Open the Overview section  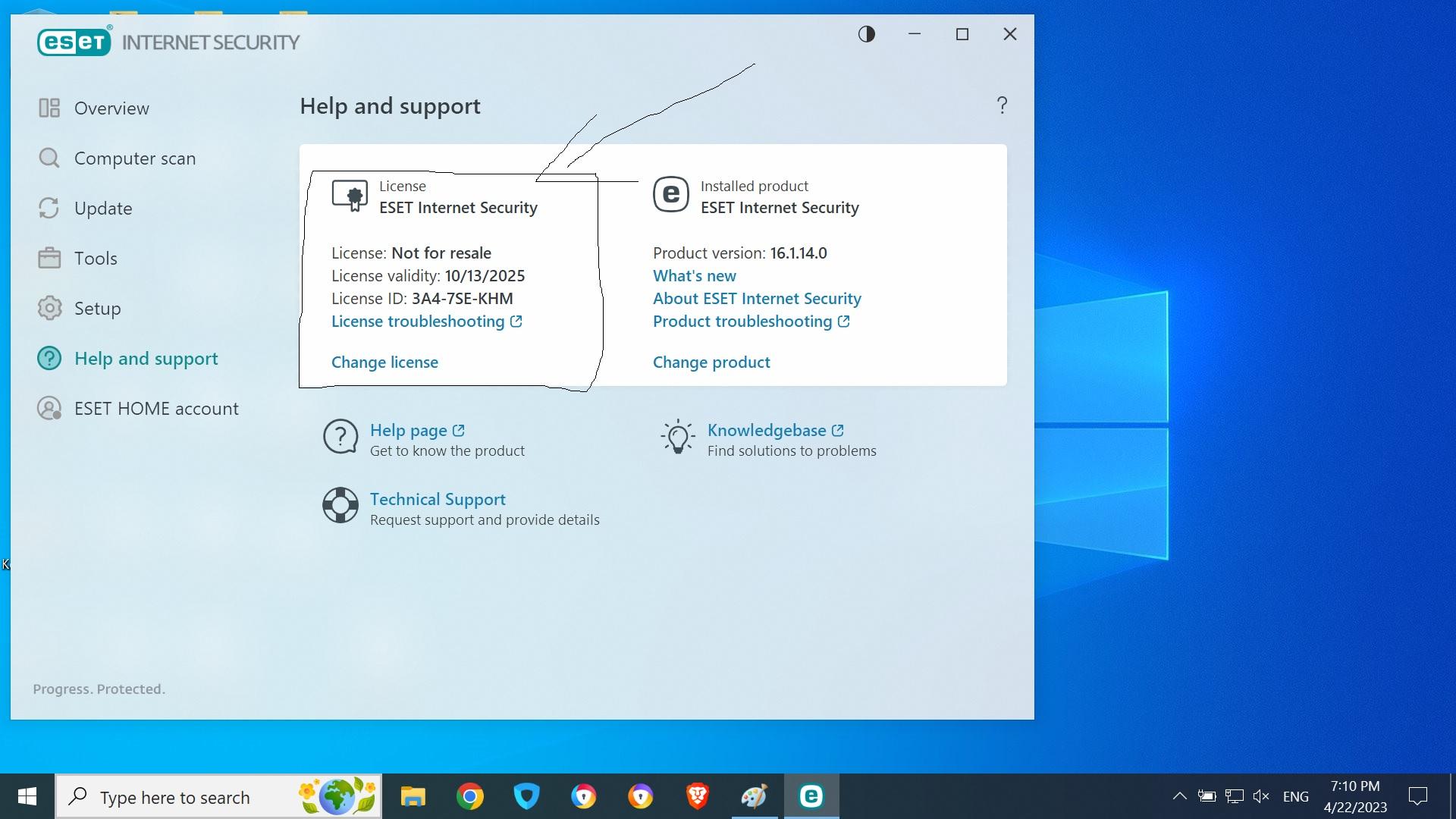click(111, 108)
